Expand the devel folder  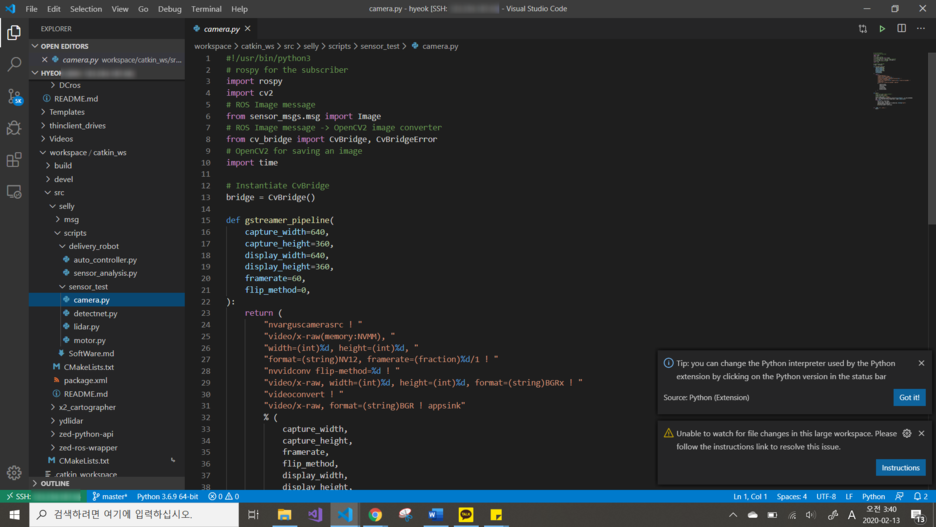coord(63,179)
